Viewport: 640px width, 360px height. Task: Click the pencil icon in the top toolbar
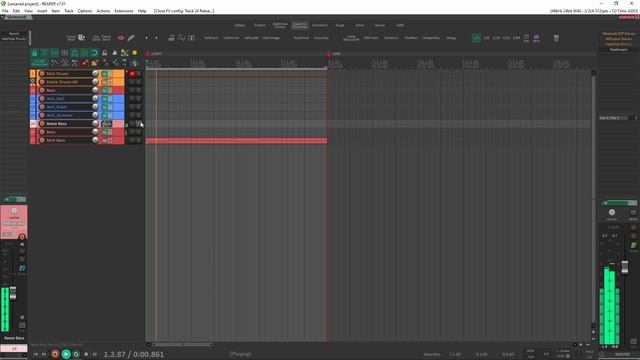[131, 38]
